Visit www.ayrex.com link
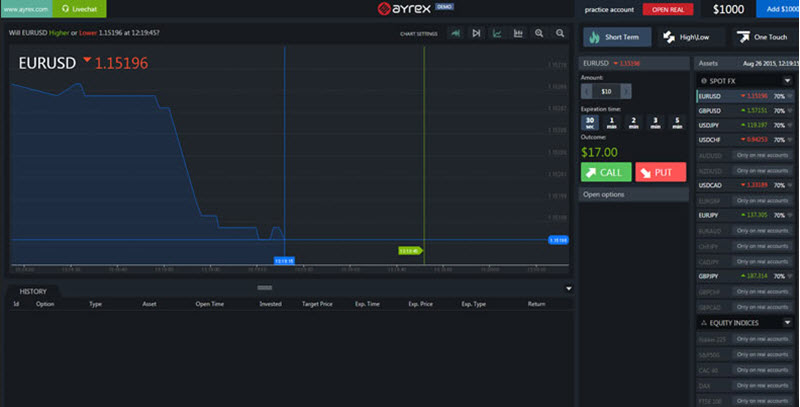The height and width of the screenshot is (407, 800). pos(26,9)
